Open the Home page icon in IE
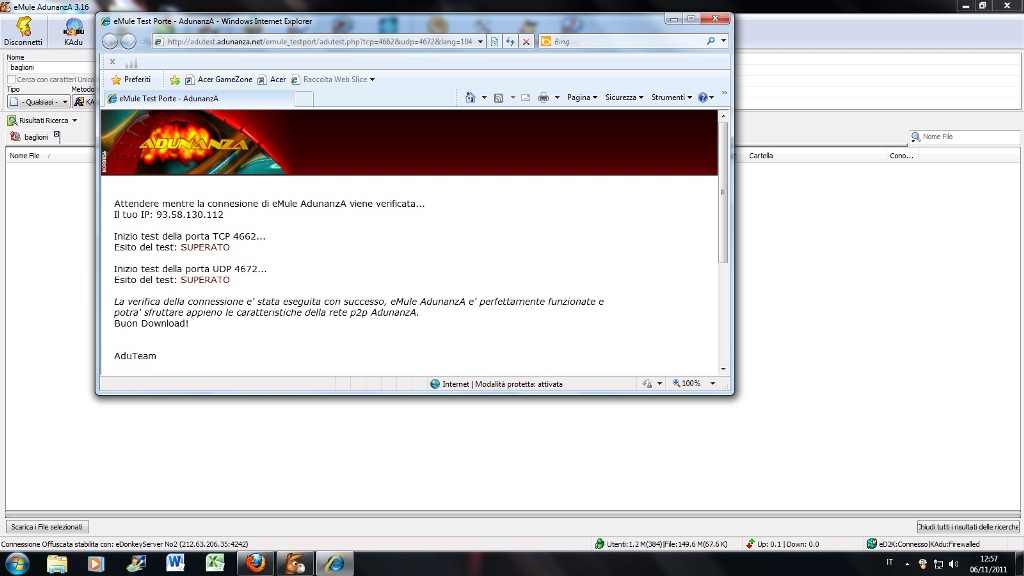Image resolution: width=1024 pixels, height=576 pixels. click(470, 98)
